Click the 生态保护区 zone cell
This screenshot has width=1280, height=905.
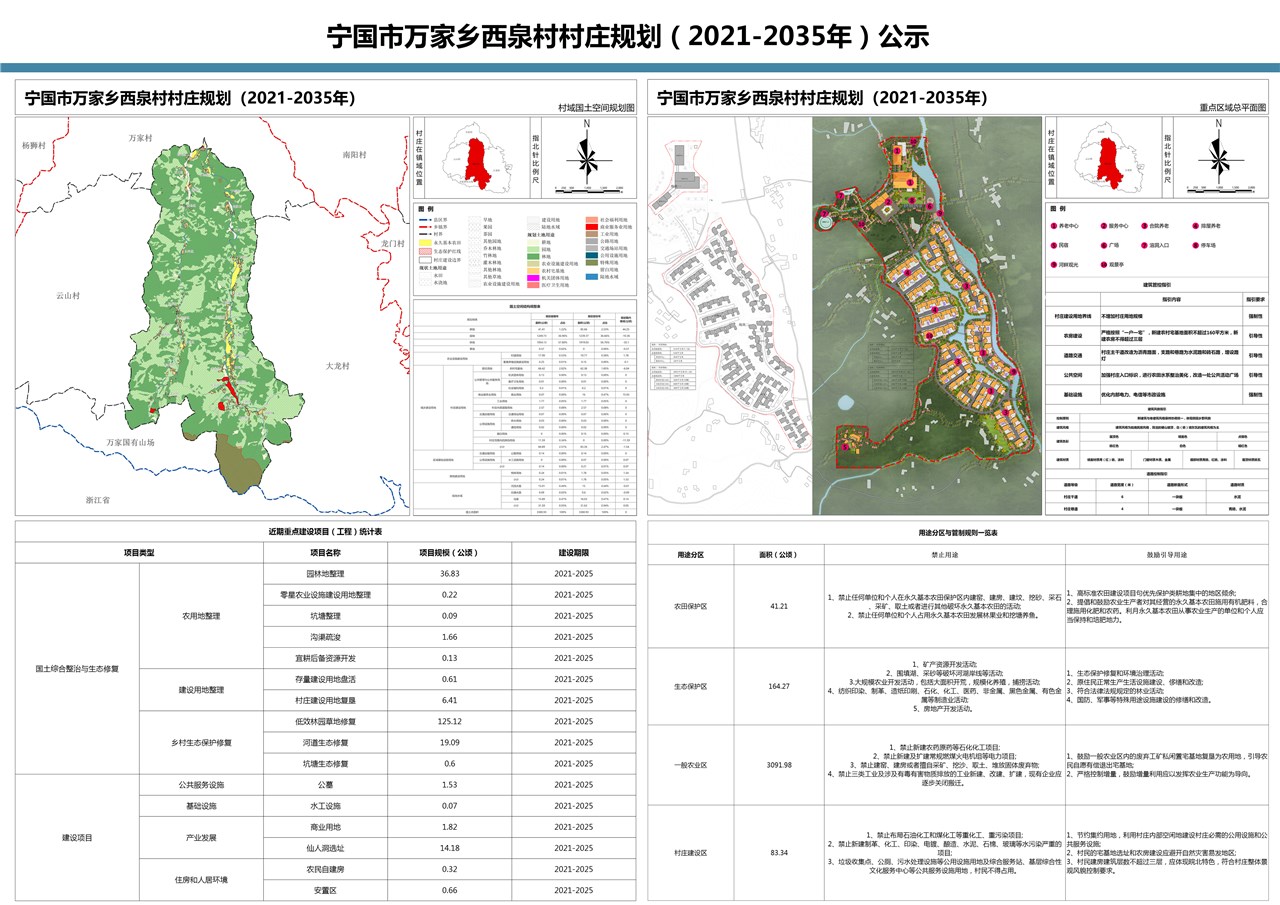[x=691, y=686]
